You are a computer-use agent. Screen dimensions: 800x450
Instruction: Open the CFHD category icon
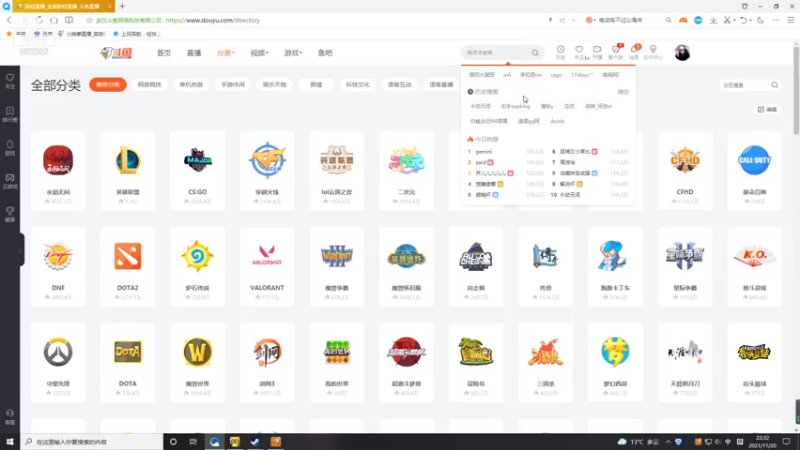point(685,160)
